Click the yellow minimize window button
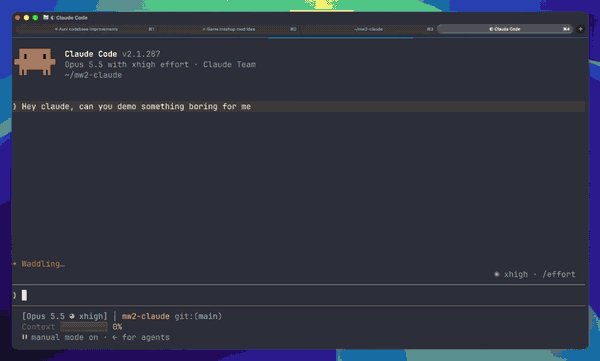Screen dimensions: 600x361 click(x=26, y=18)
